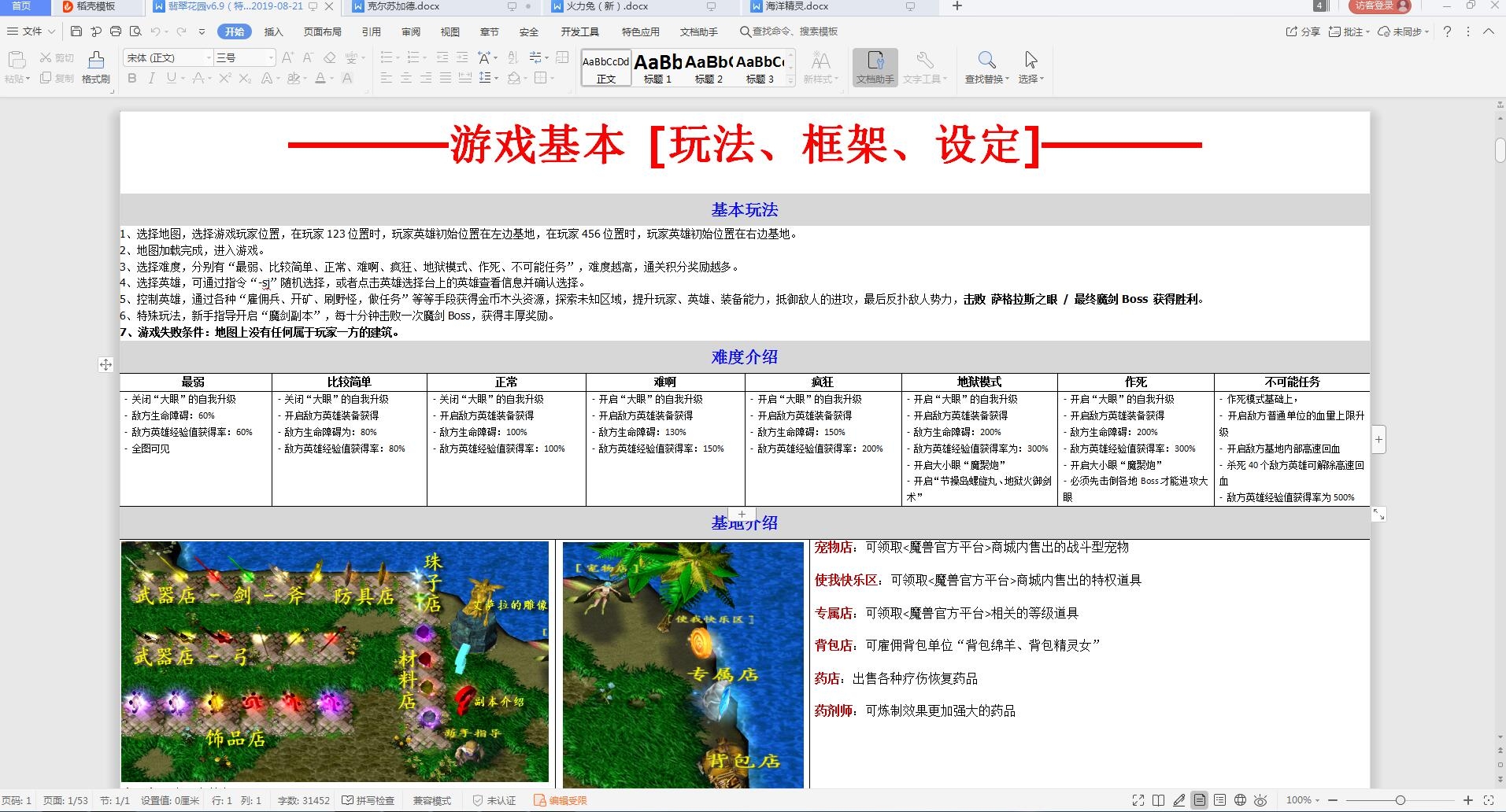Toggle Subscript formatting
The width and height of the screenshot is (1506, 812).
245,78
